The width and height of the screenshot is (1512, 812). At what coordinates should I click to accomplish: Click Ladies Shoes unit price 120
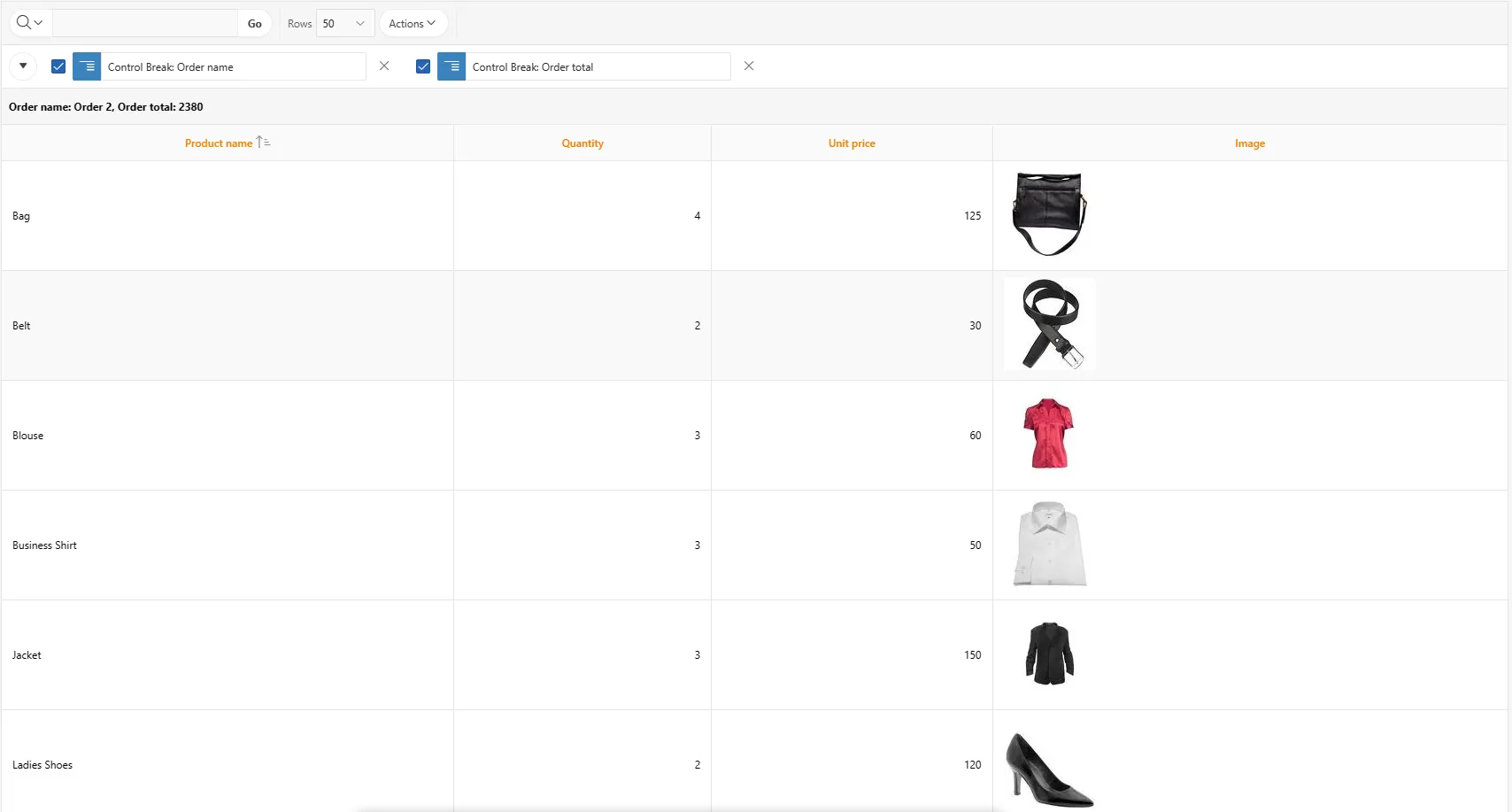pyautogui.click(x=972, y=765)
